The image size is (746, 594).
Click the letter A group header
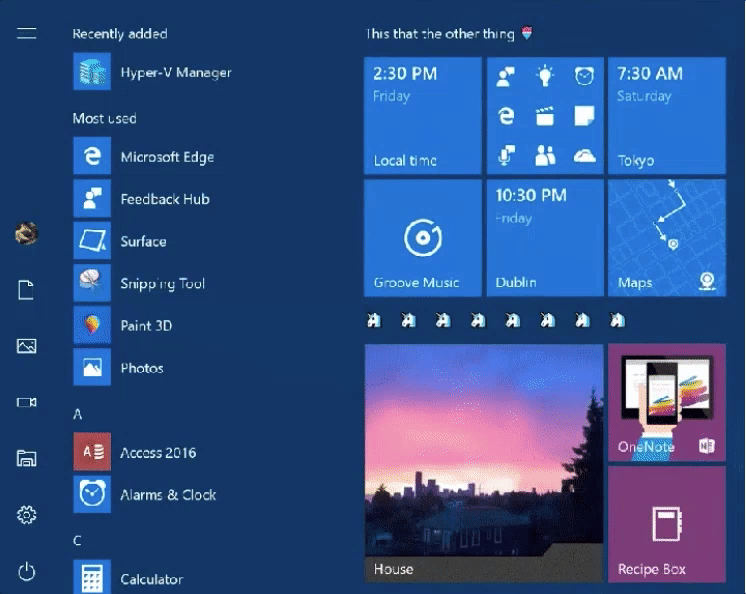coord(78,414)
